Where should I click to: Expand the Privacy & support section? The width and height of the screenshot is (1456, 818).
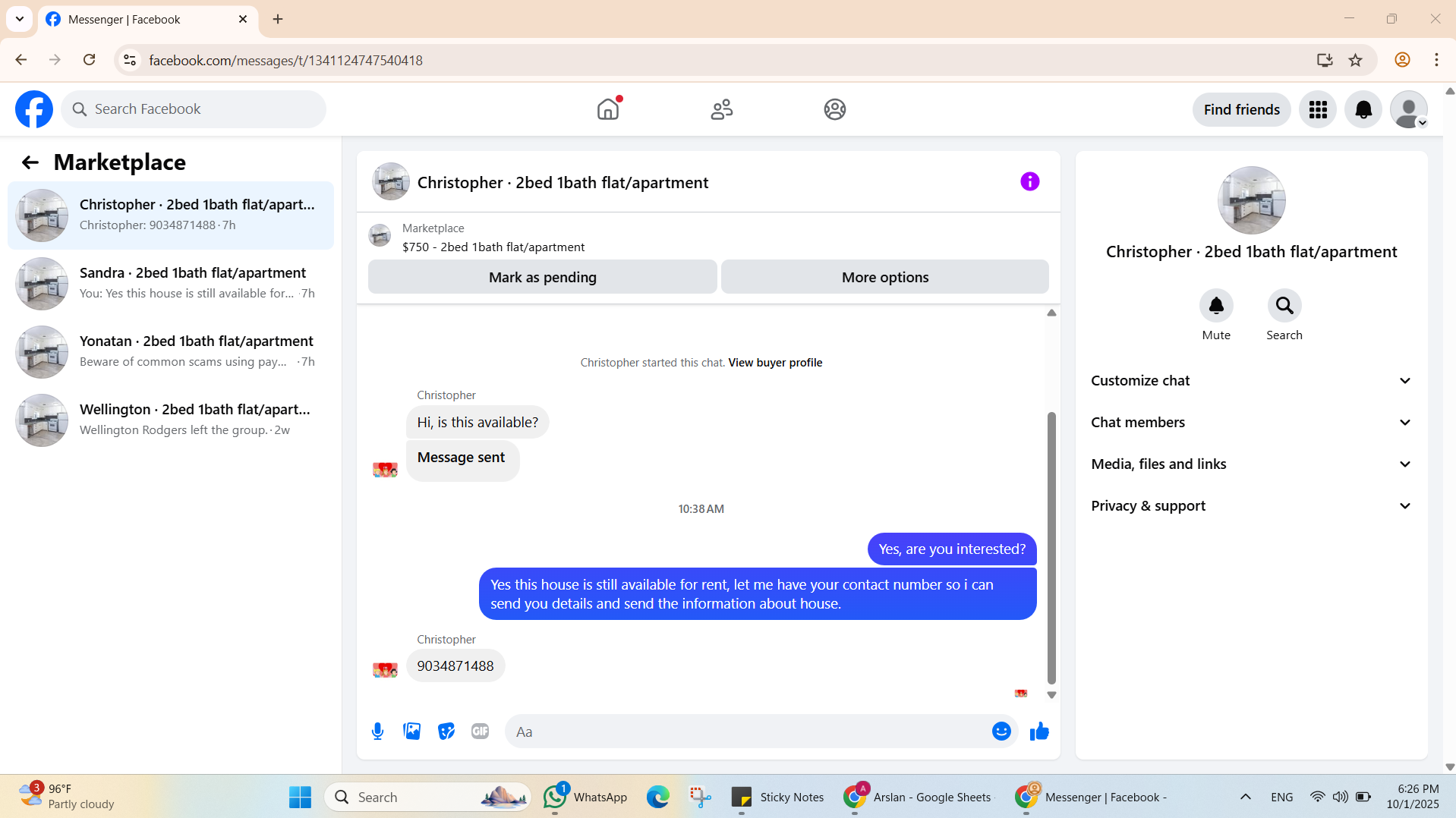tap(1251, 506)
